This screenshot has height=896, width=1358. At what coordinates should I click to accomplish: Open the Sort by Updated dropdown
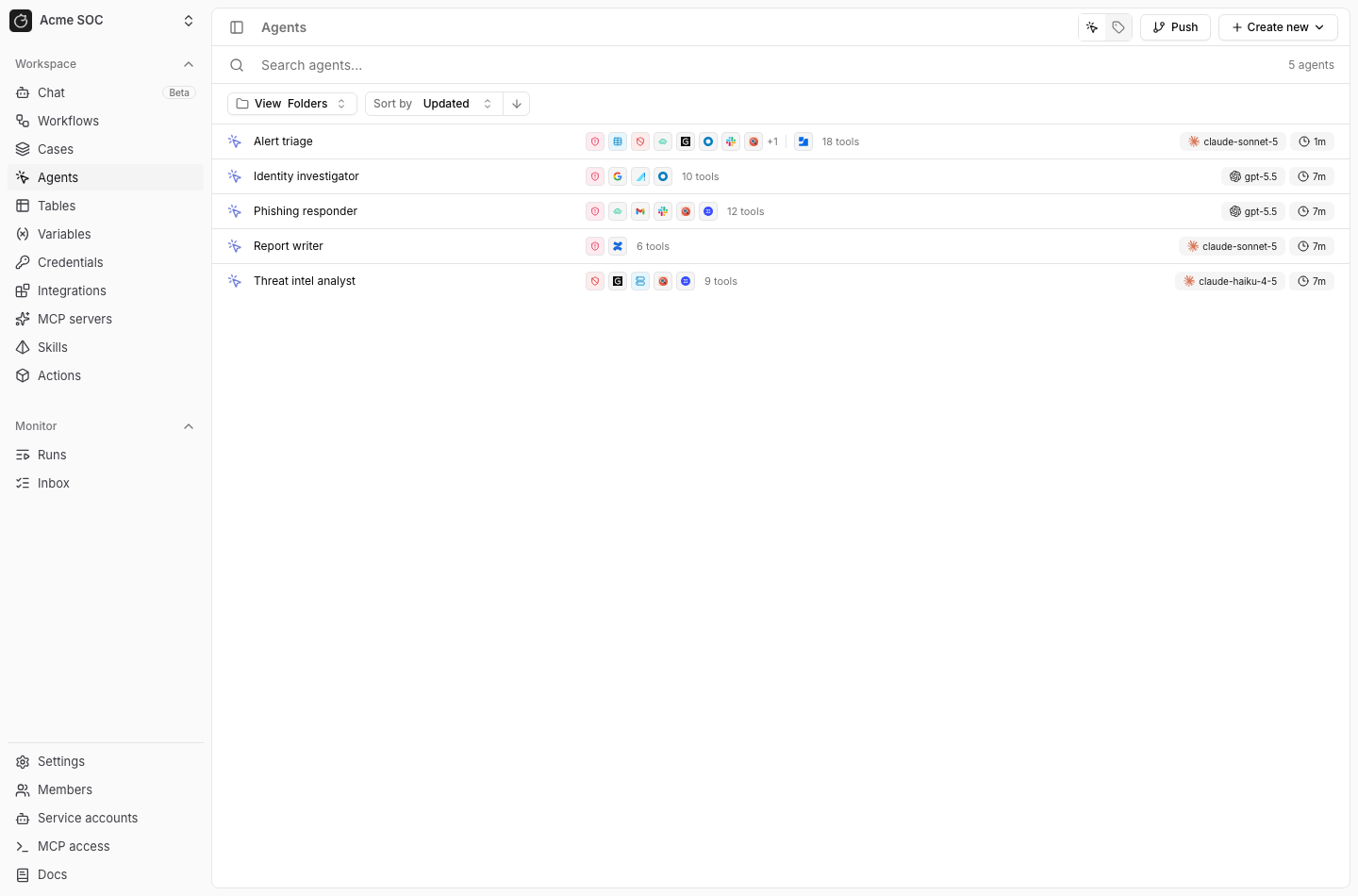click(435, 104)
